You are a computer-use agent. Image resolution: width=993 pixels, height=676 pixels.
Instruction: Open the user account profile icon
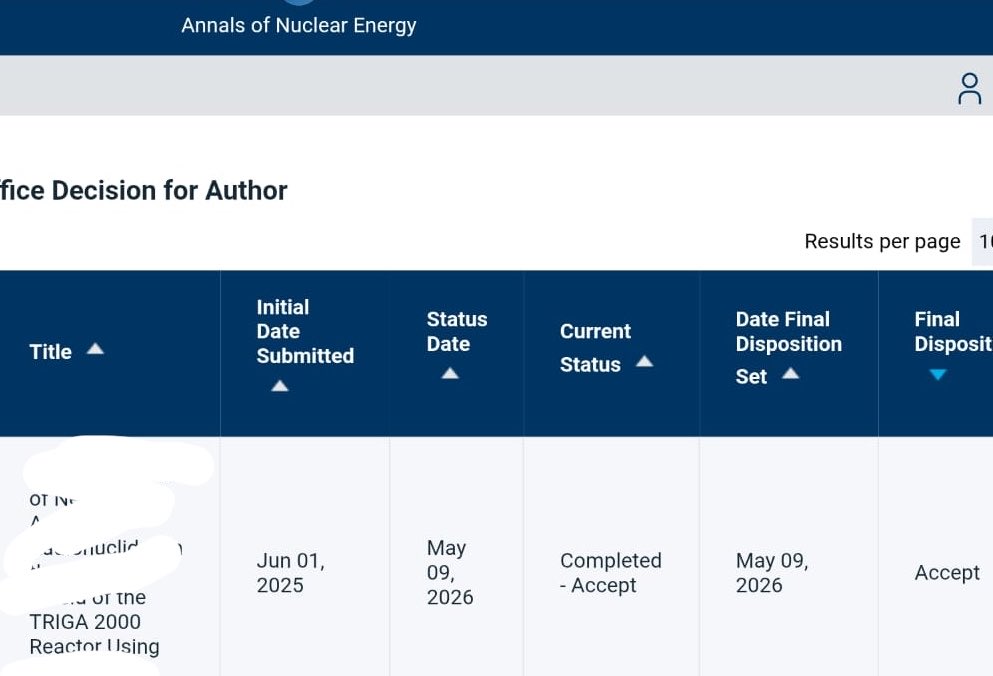click(969, 89)
